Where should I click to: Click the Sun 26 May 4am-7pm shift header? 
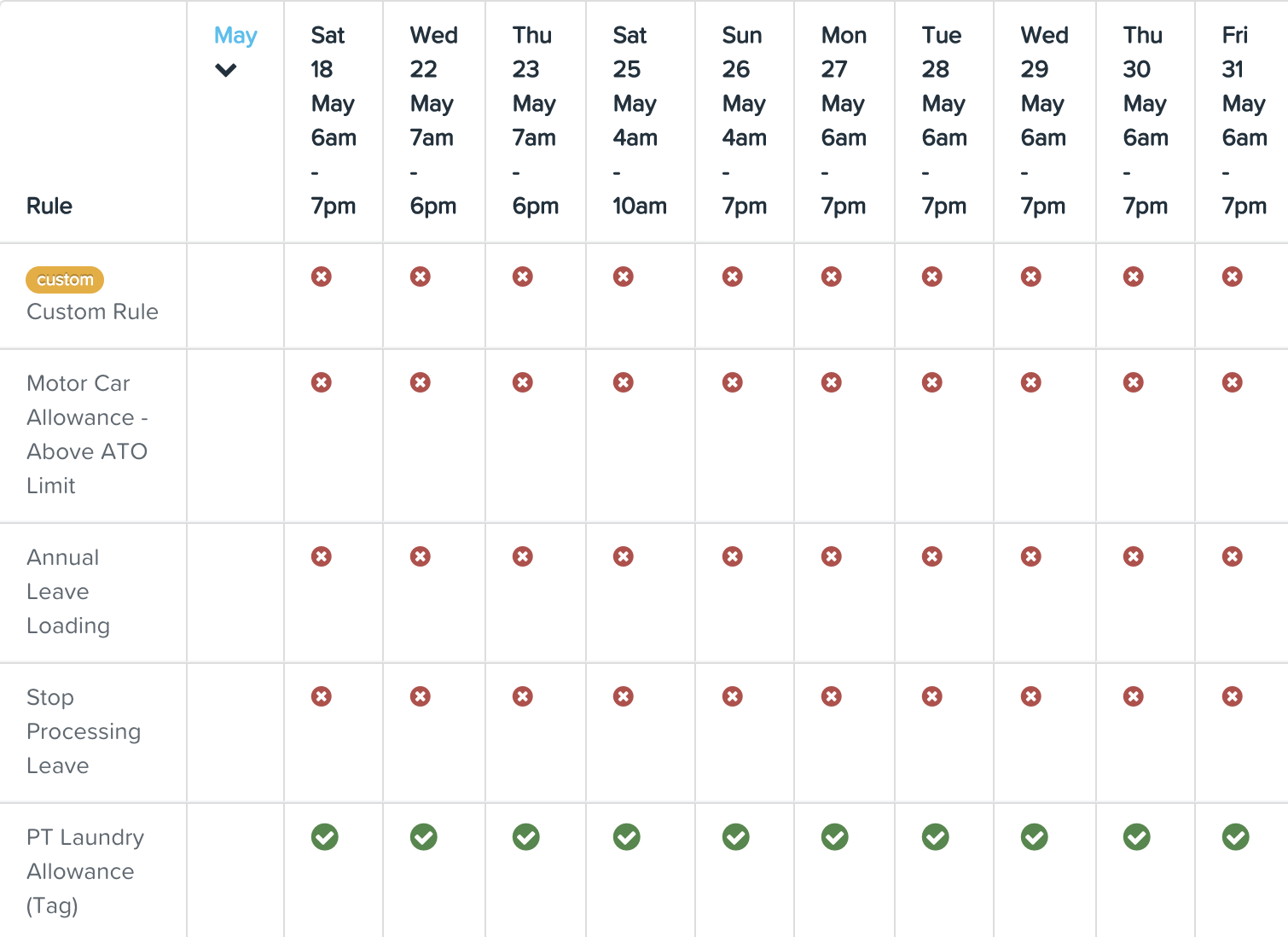pyautogui.click(x=744, y=120)
